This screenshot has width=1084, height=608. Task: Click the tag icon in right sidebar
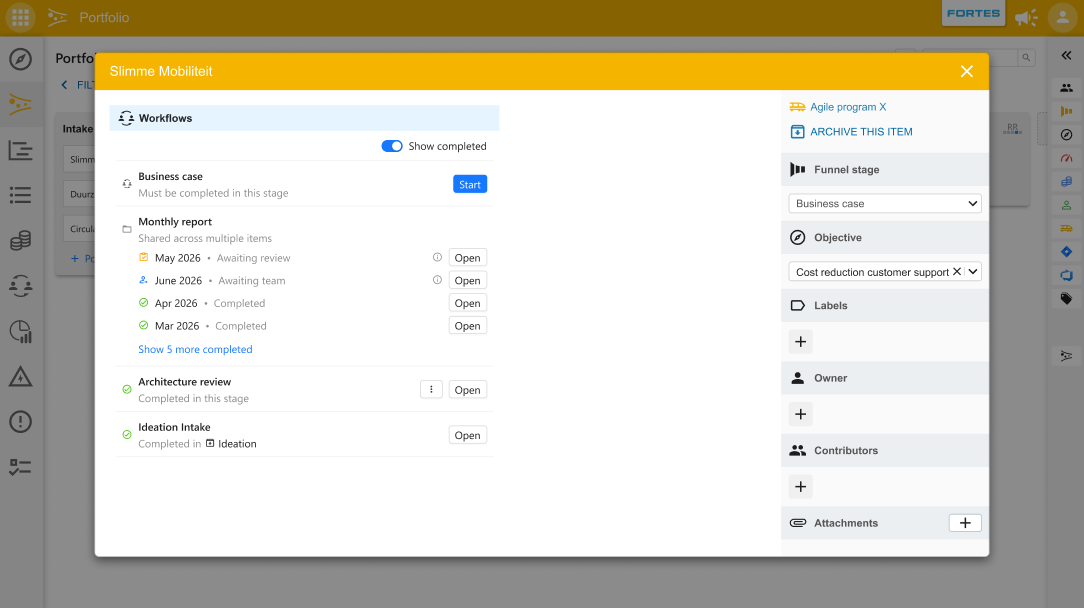[x=1066, y=299]
